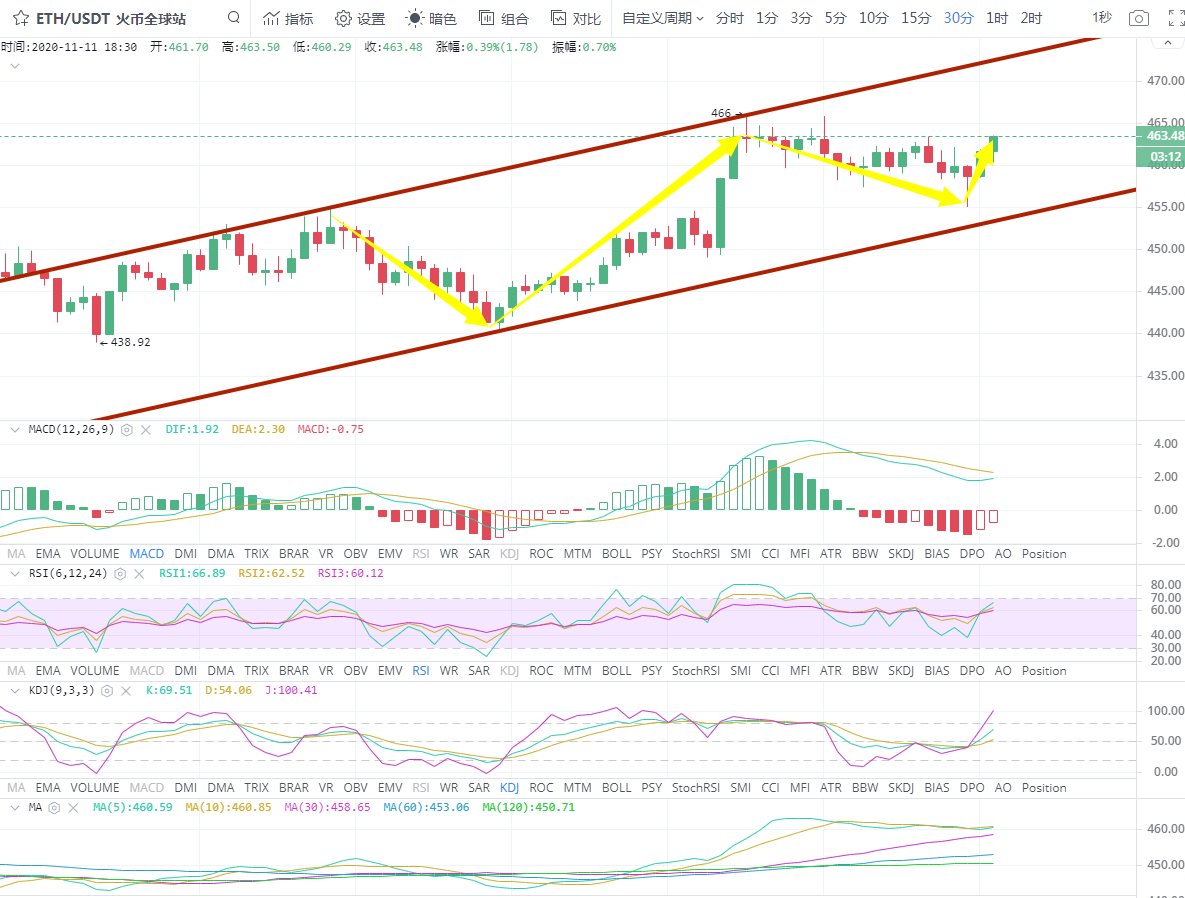Collapse the KDJ indicator panel
Image resolution: width=1185 pixels, height=898 pixels.
point(14,690)
